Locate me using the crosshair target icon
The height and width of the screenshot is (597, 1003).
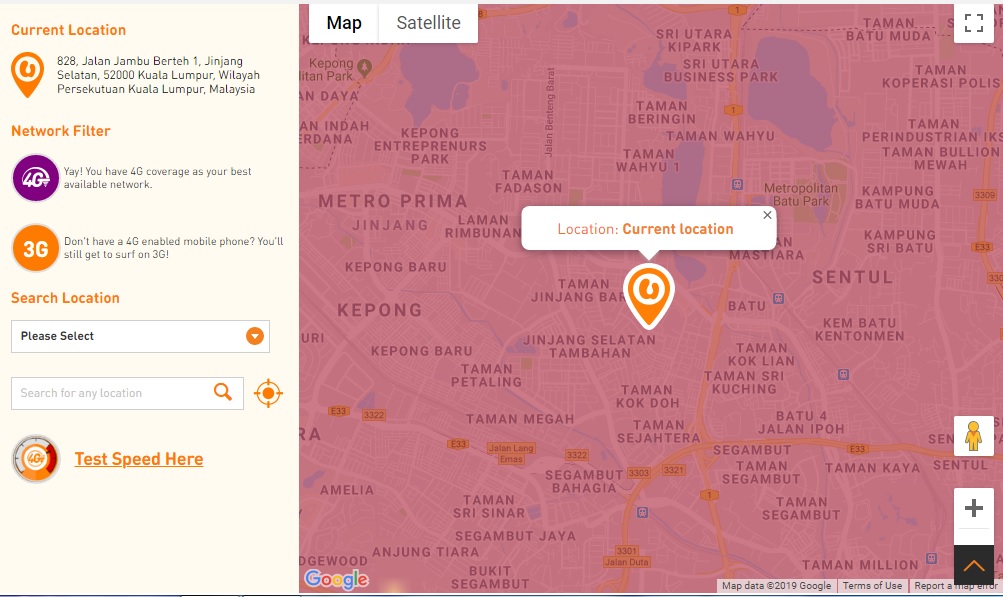click(268, 393)
